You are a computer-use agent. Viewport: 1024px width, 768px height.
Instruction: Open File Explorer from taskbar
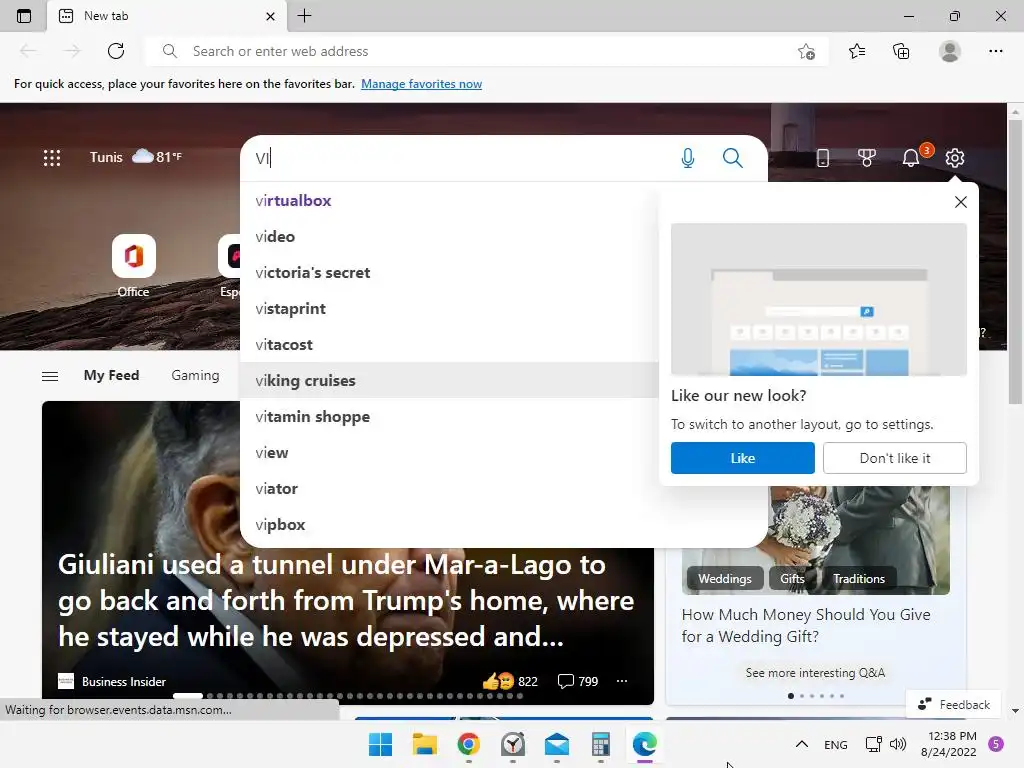pyautogui.click(x=424, y=744)
